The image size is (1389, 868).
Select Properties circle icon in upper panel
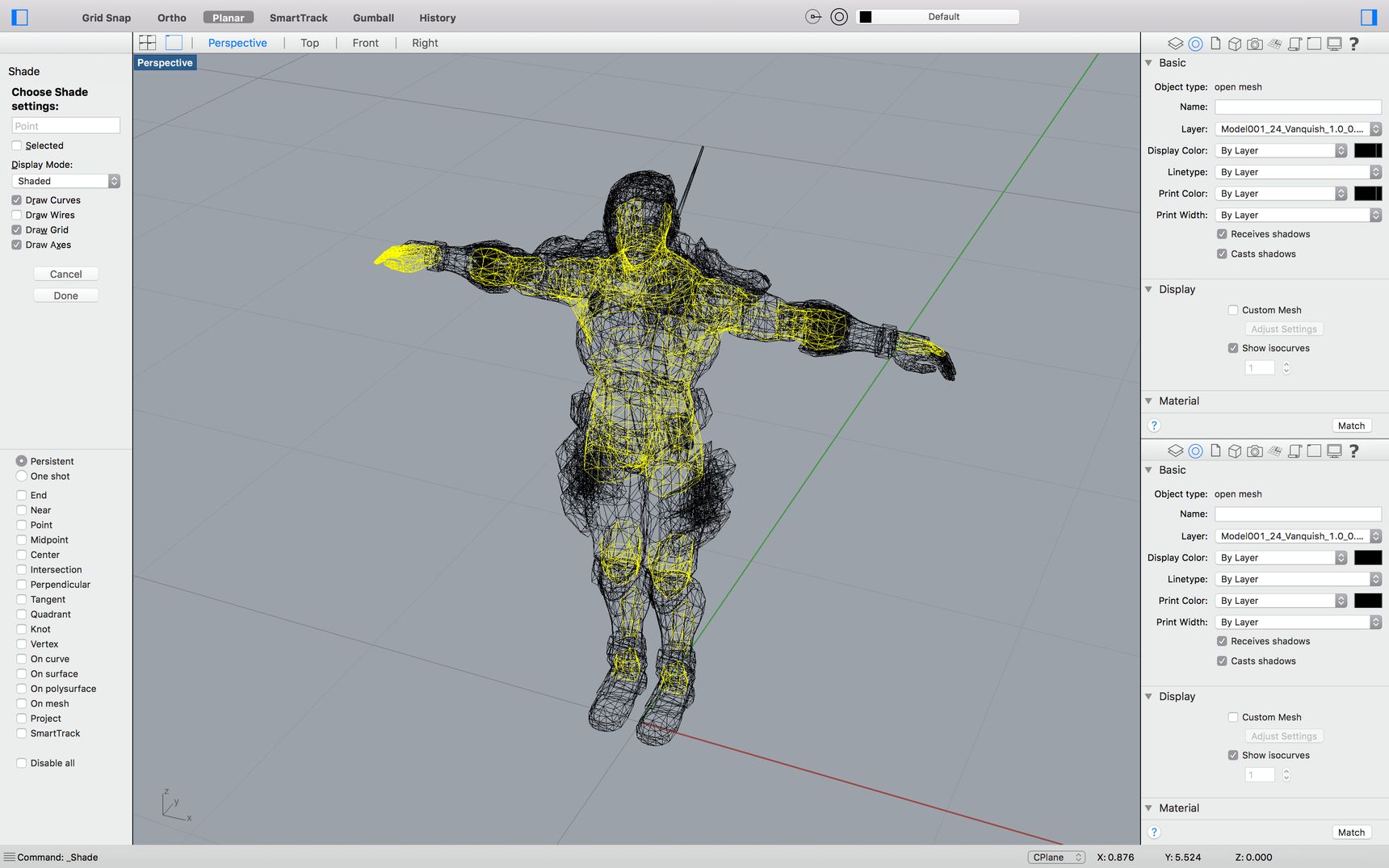(1195, 44)
